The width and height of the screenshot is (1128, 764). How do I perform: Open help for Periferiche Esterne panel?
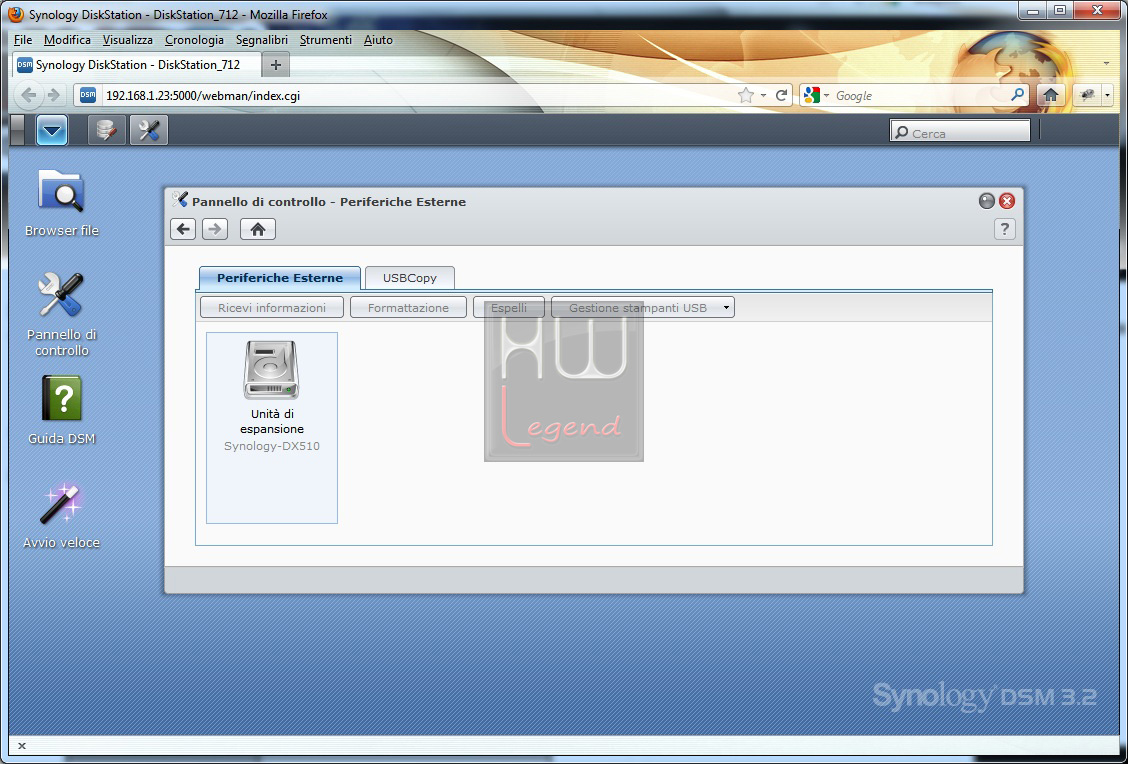(x=1004, y=229)
